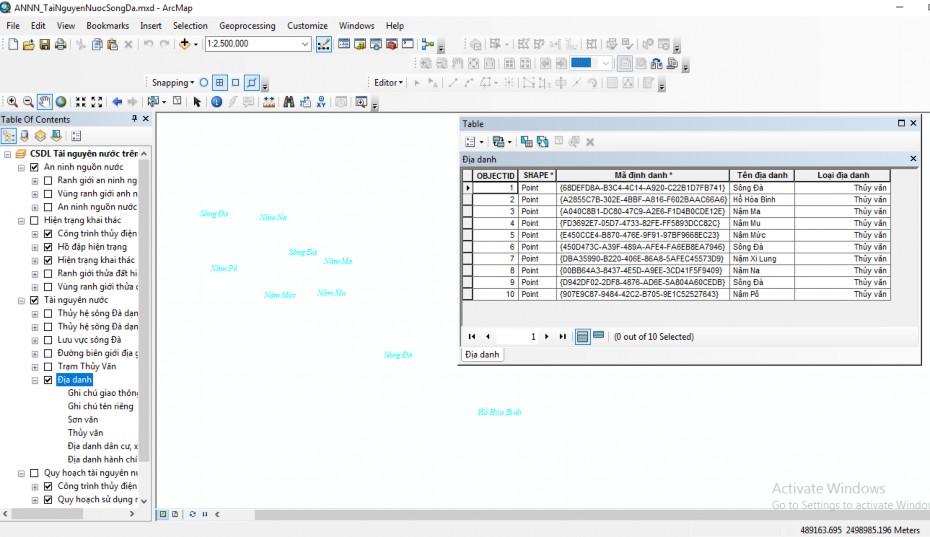930x537 pixels.
Task: Activate the Pan hand tool
Action: point(45,102)
